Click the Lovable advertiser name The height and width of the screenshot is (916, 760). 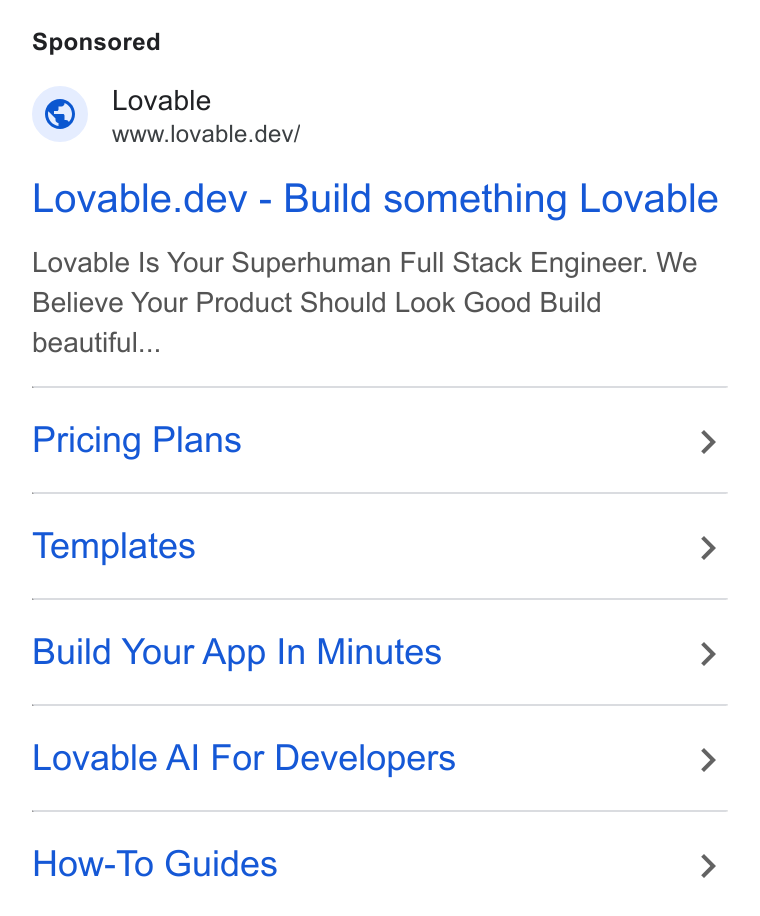pos(161,101)
